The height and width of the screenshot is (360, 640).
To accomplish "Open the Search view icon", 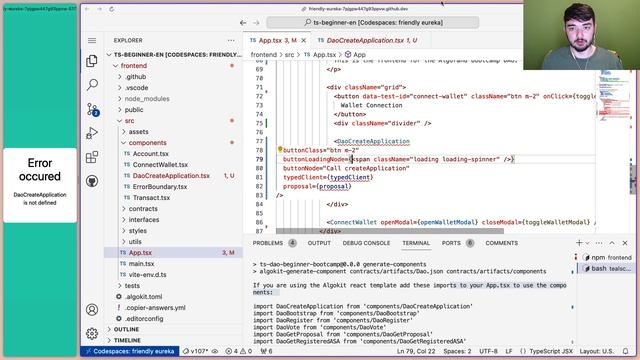I will pos(92,84).
